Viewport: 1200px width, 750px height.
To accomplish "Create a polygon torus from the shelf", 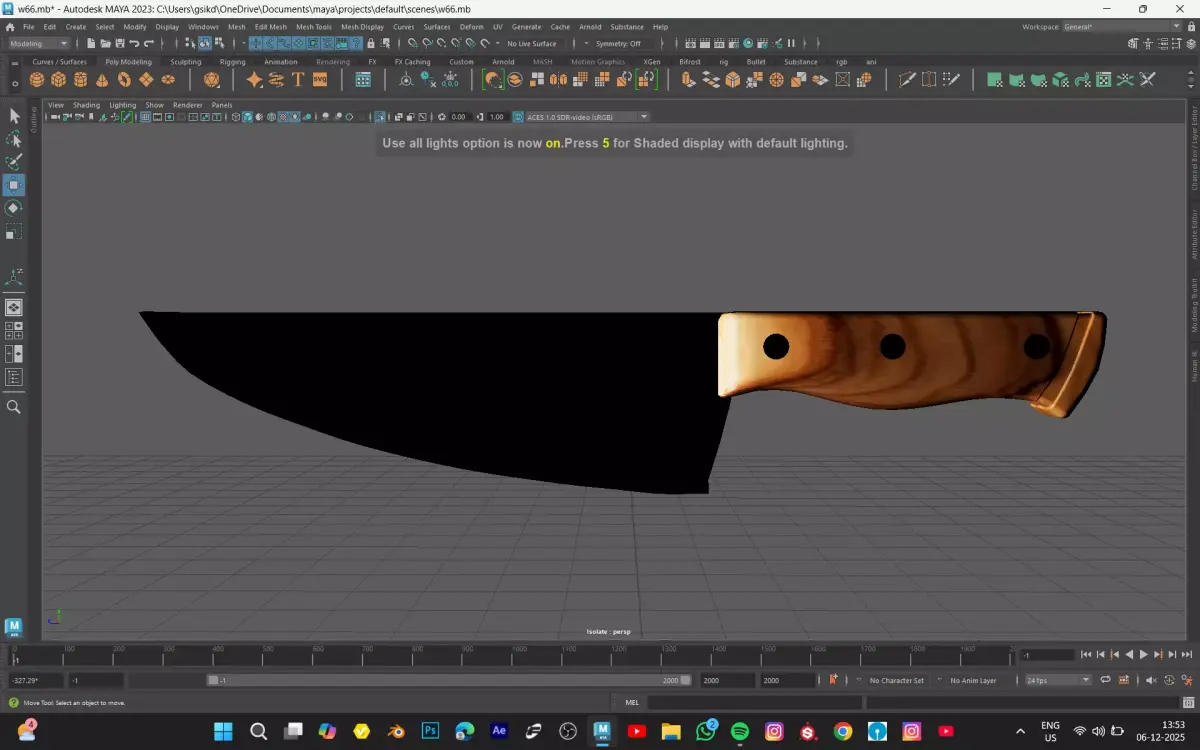I will point(124,80).
